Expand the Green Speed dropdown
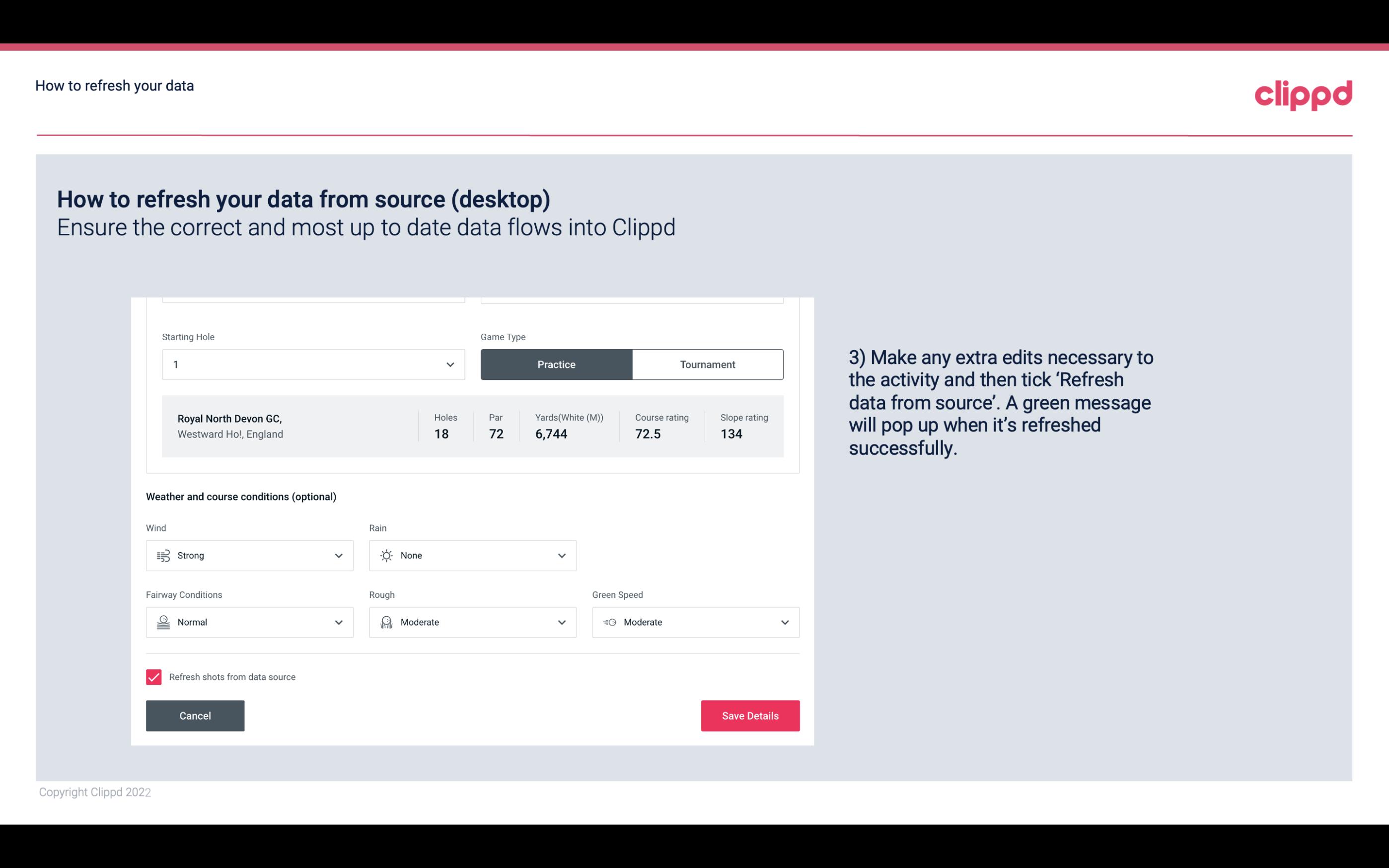This screenshot has width=1389, height=868. [785, 622]
